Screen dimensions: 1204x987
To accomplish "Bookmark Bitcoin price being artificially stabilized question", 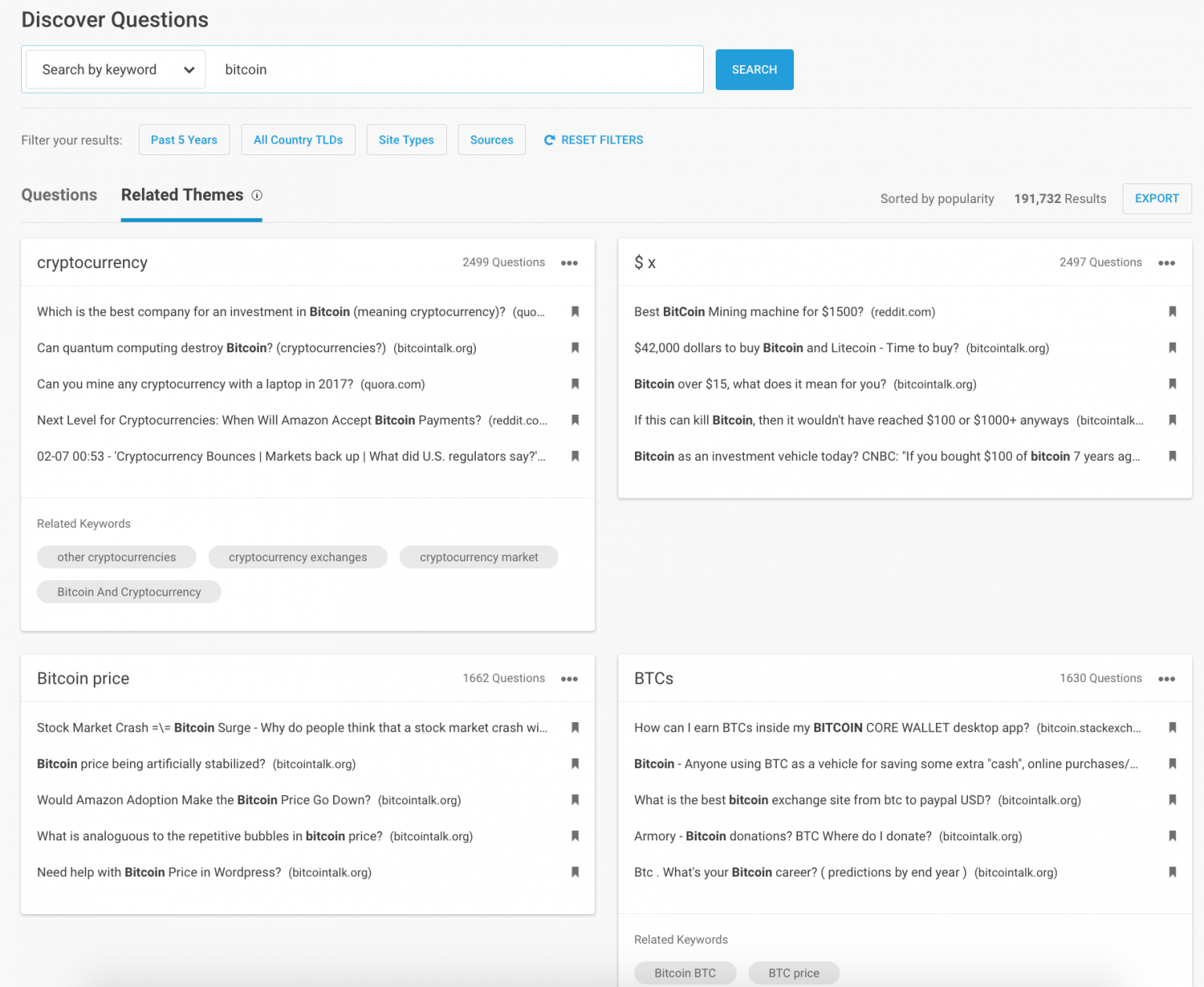I will 575,764.
